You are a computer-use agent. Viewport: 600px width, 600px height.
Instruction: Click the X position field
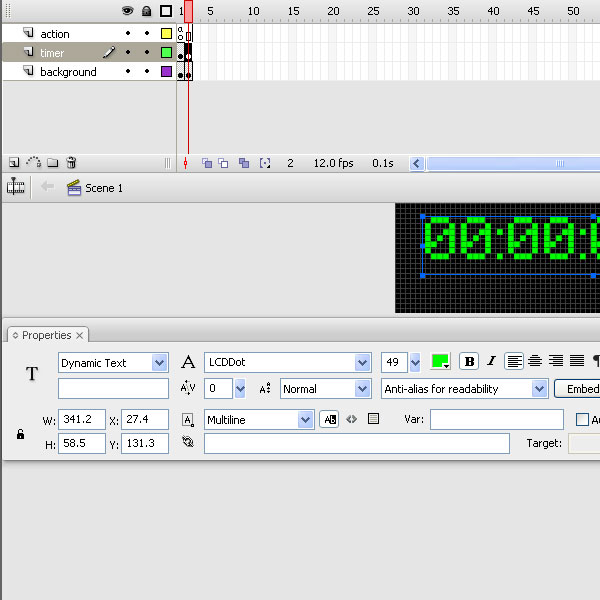click(x=145, y=419)
